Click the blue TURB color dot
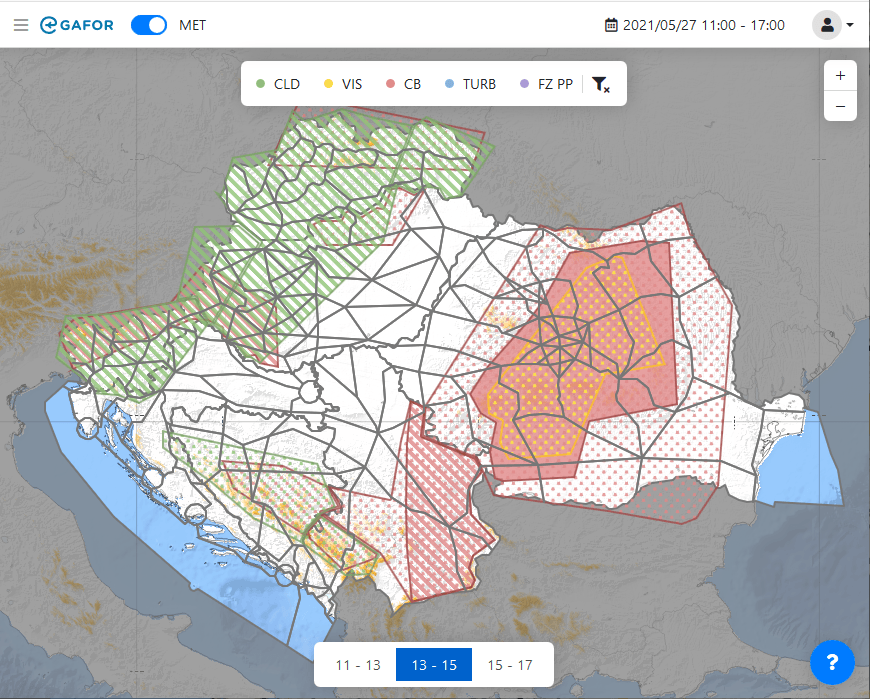This screenshot has width=870, height=699. [x=449, y=84]
